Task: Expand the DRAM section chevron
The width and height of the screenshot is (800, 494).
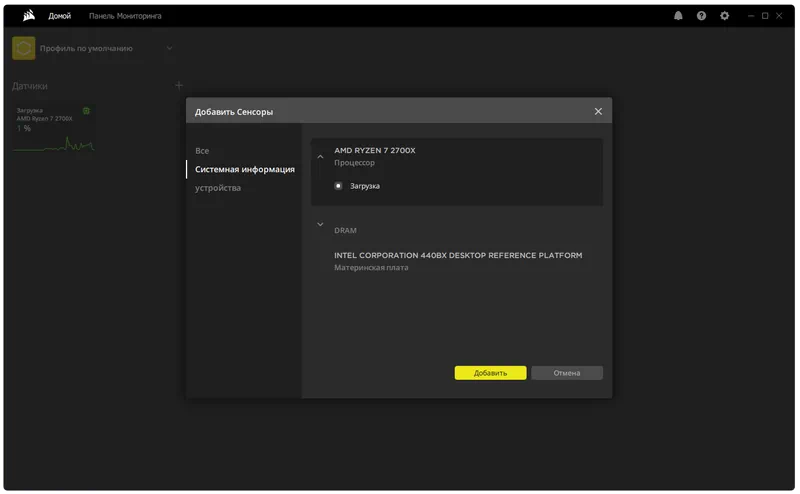Action: [x=321, y=225]
